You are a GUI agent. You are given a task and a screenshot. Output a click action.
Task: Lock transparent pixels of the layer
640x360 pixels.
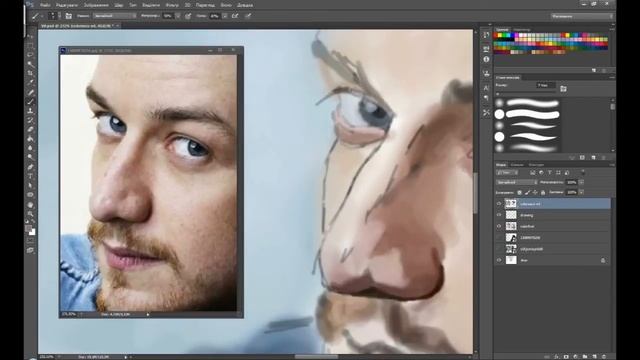(x=519, y=192)
